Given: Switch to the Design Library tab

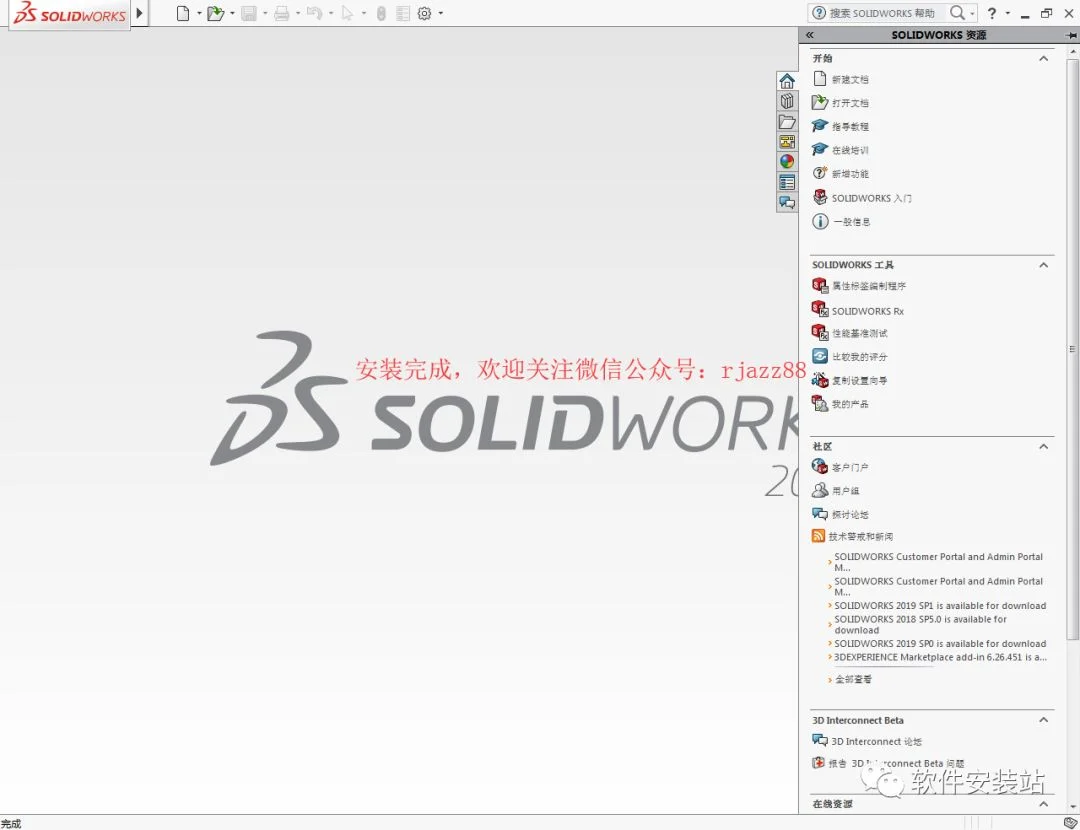Looking at the screenshot, I should [787, 101].
